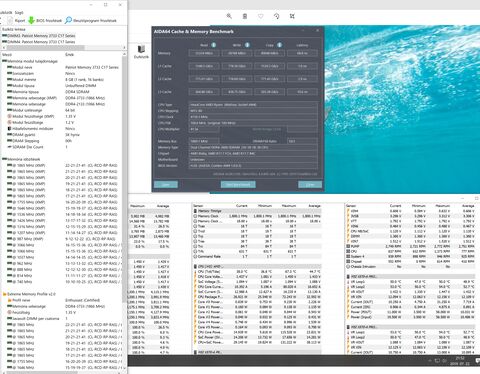Screen dimensions: 480x374
Task: Click the trash delete icon in the photo viewer
Action: tap(245, 16)
